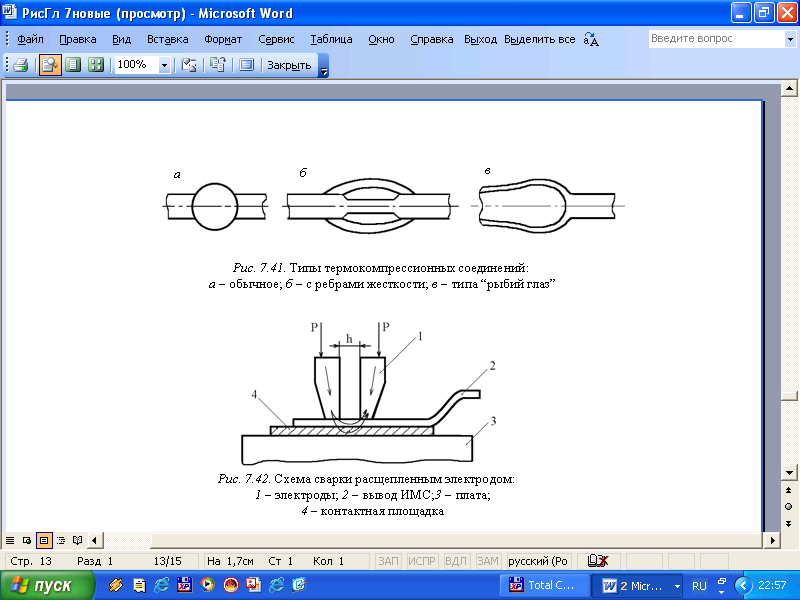Click inside the 100% zoom value field
The image size is (800, 600).
137,65
